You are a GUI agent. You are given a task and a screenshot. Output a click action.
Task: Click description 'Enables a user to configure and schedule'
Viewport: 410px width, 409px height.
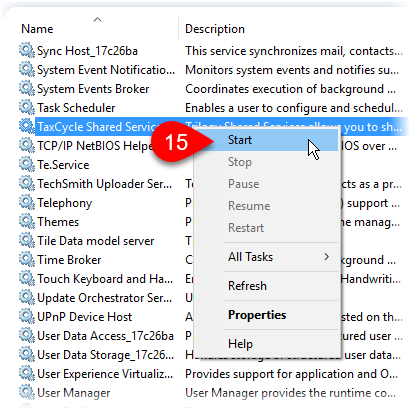(x=294, y=108)
